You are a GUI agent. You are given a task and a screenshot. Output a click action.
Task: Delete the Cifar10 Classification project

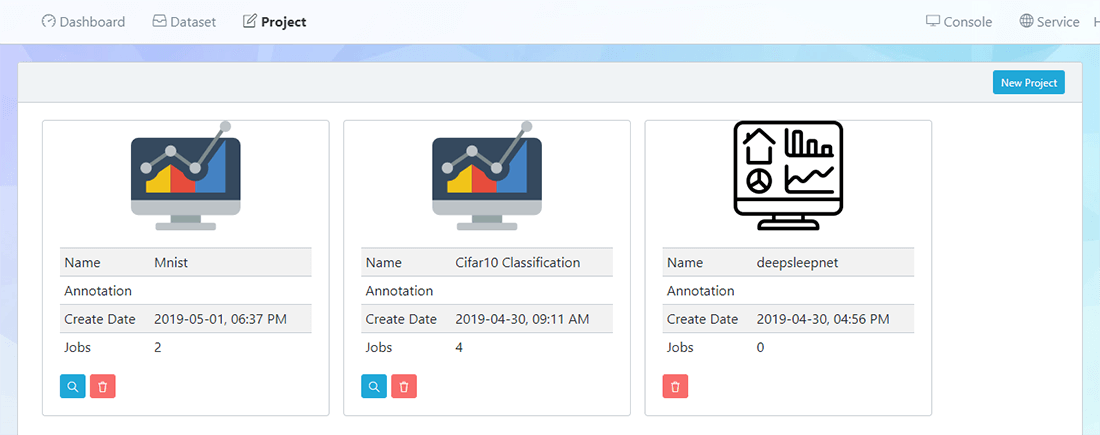(404, 387)
